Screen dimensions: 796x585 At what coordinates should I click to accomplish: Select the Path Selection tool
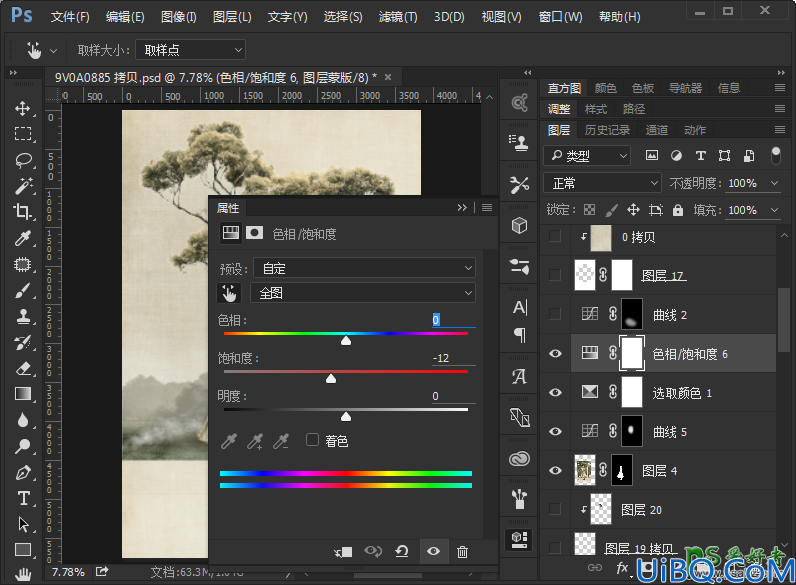pos(23,524)
